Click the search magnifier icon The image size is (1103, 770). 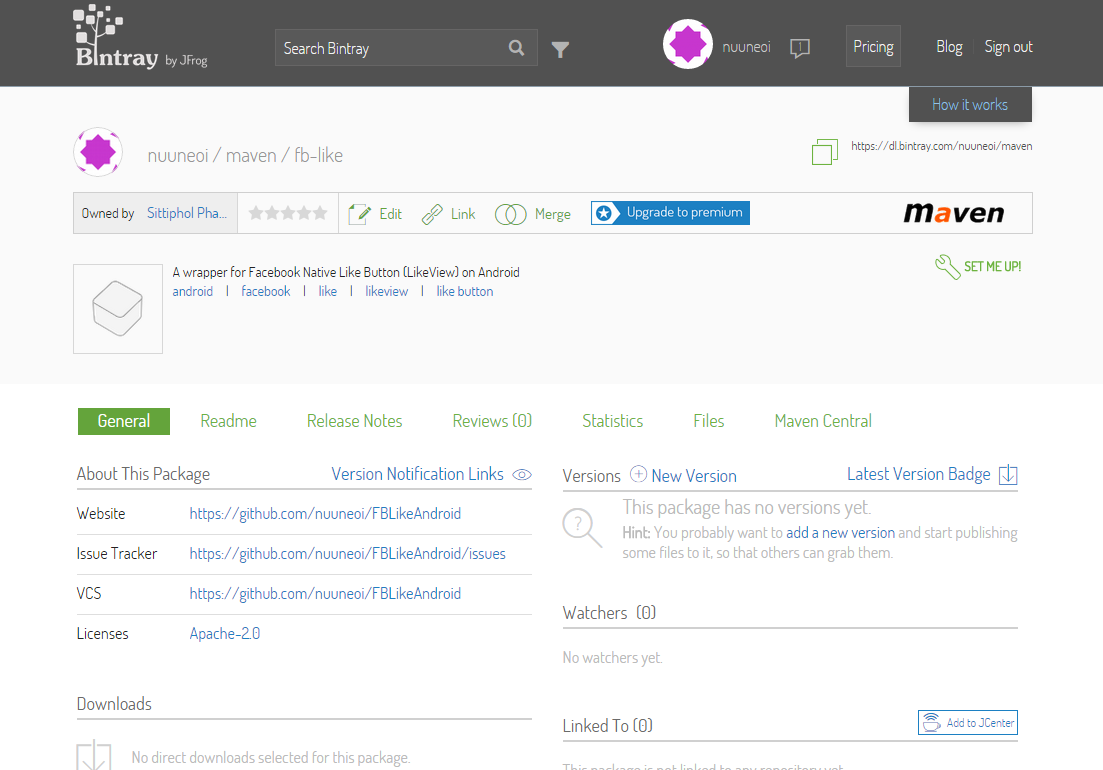click(x=516, y=48)
